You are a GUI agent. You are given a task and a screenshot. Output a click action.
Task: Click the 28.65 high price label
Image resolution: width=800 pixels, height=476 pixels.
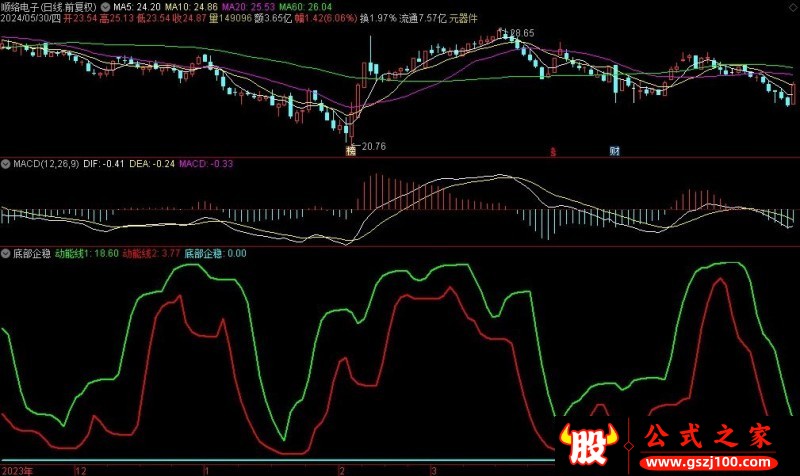[x=520, y=33]
